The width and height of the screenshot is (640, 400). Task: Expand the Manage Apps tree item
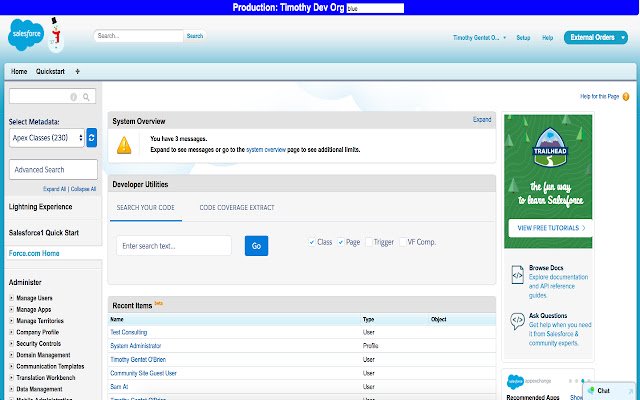click(x=11, y=309)
